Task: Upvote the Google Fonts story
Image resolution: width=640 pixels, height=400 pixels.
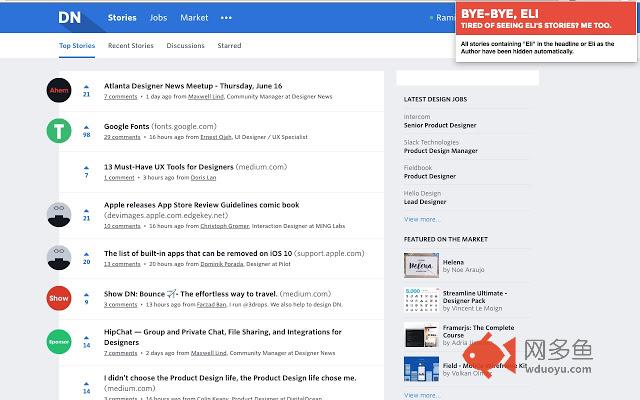Action: 86,127
